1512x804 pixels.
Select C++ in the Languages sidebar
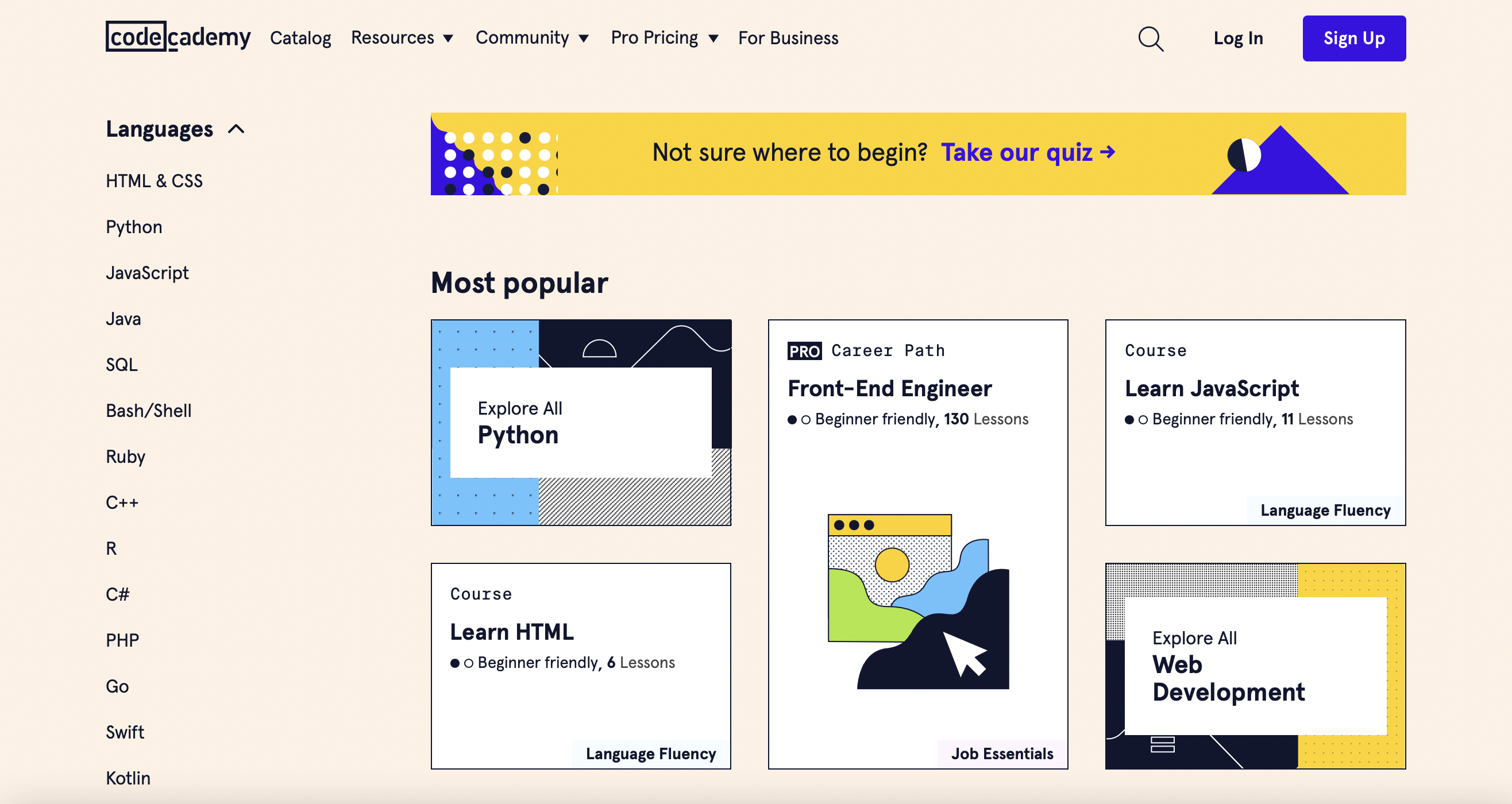pyautogui.click(x=122, y=502)
